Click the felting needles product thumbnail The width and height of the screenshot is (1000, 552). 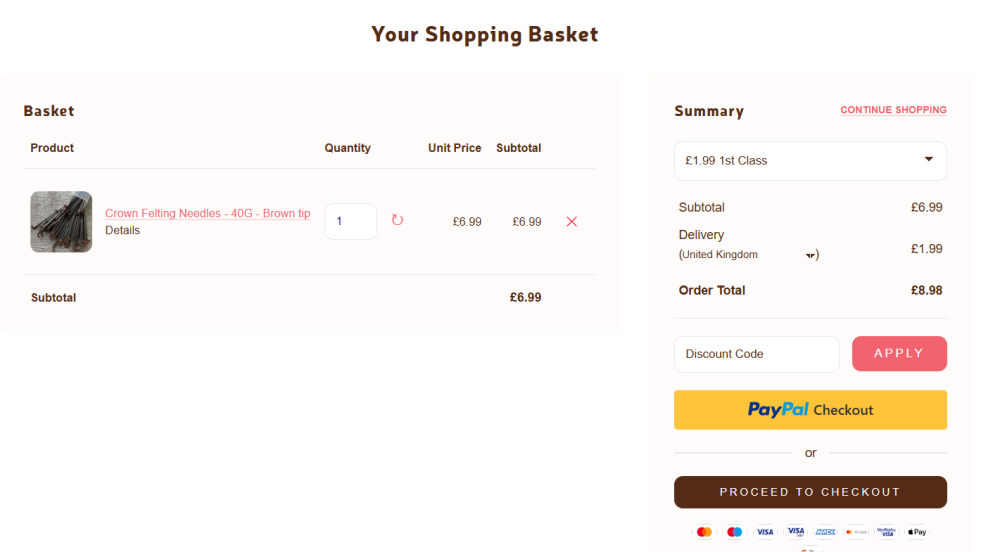coord(61,222)
